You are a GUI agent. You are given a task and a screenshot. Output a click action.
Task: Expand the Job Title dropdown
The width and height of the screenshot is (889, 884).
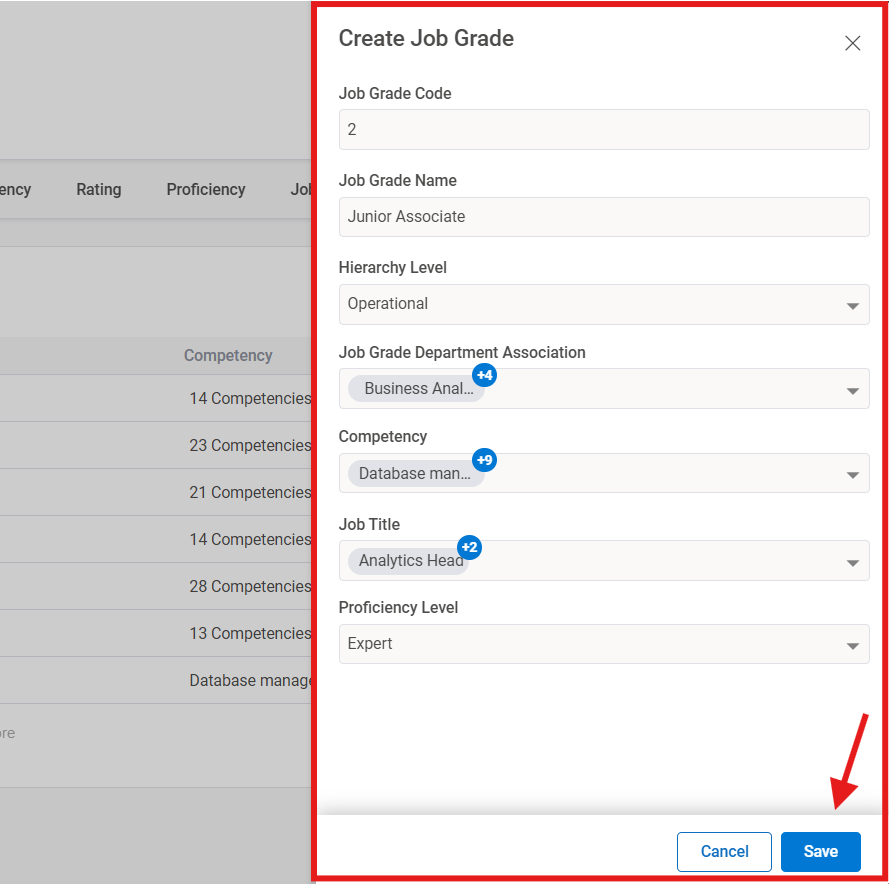click(x=852, y=560)
